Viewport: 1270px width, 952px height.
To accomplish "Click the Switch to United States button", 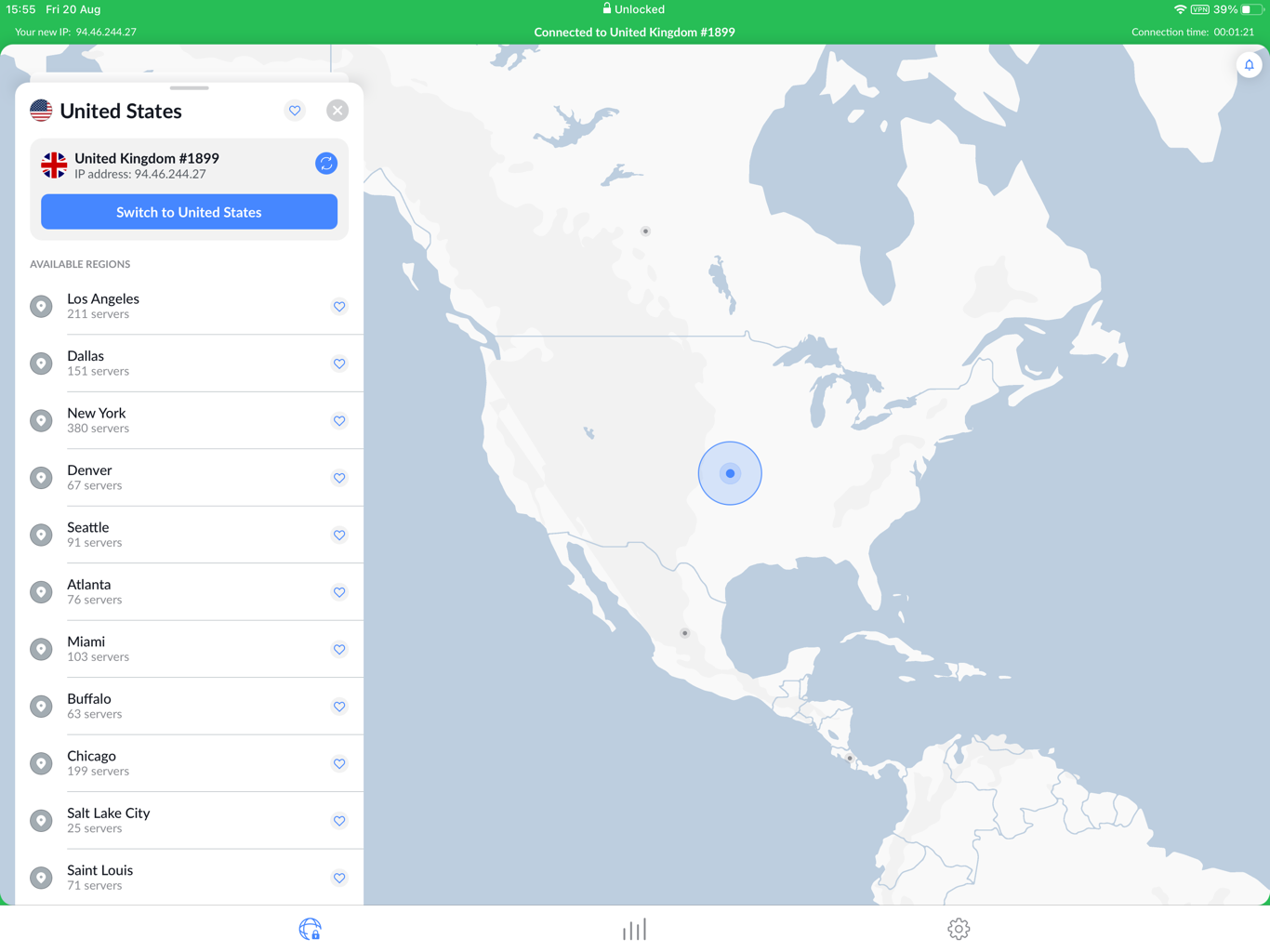I will click(x=189, y=212).
